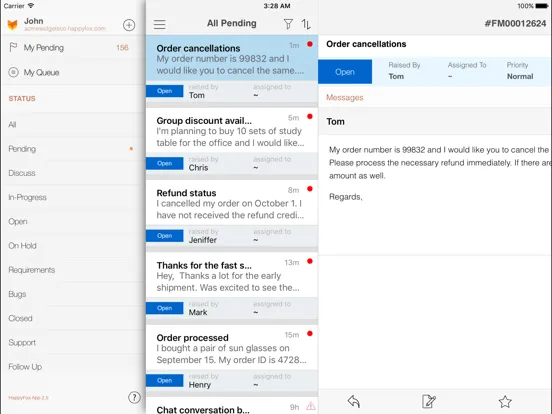Tap the All Pending list title

click(x=232, y=24)
